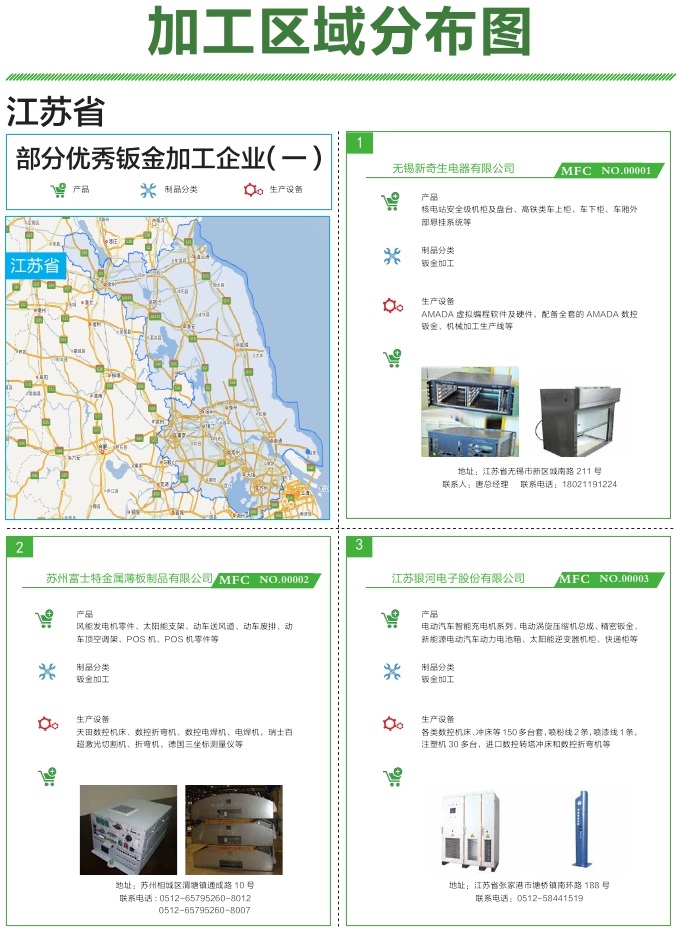677x935 pixels.
Task: Open the 苏州富士特金属薄板制品有限公司 company link
Action: (130, 578)
